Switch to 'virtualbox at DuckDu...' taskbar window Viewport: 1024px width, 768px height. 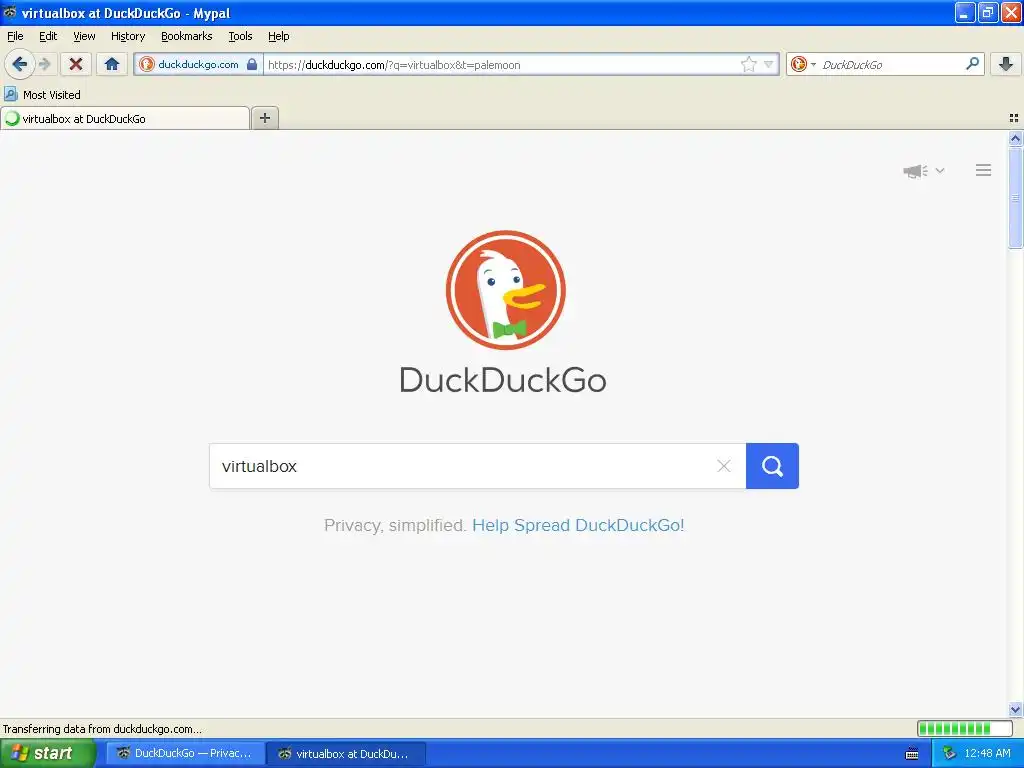(346, 754)
